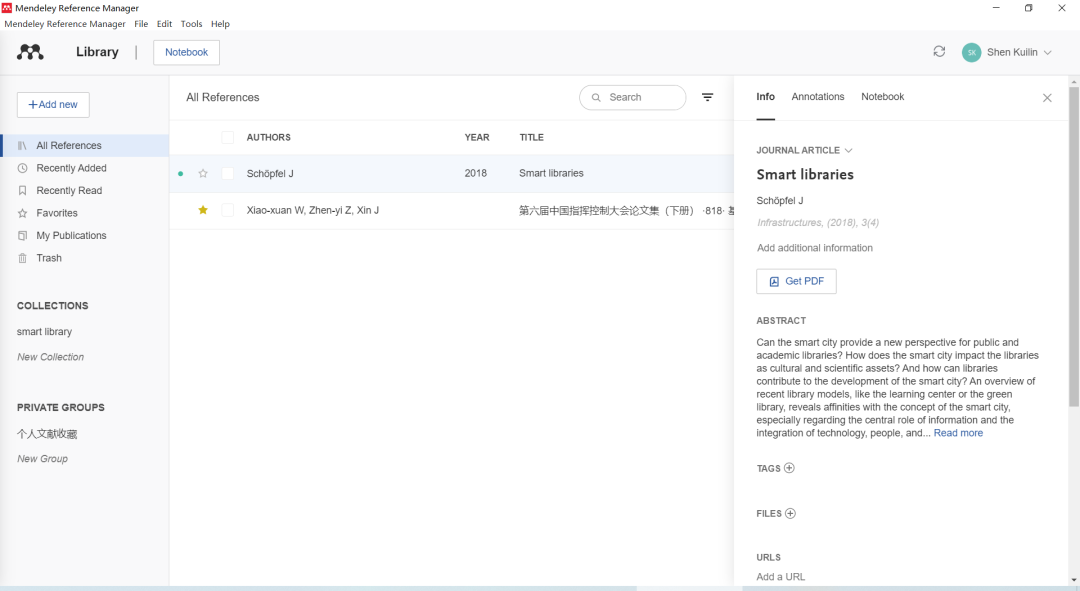This screenshot has height=591, width=1080.
Task: Switch to the Notebook tab in side panel
Action: coord(882,96)
